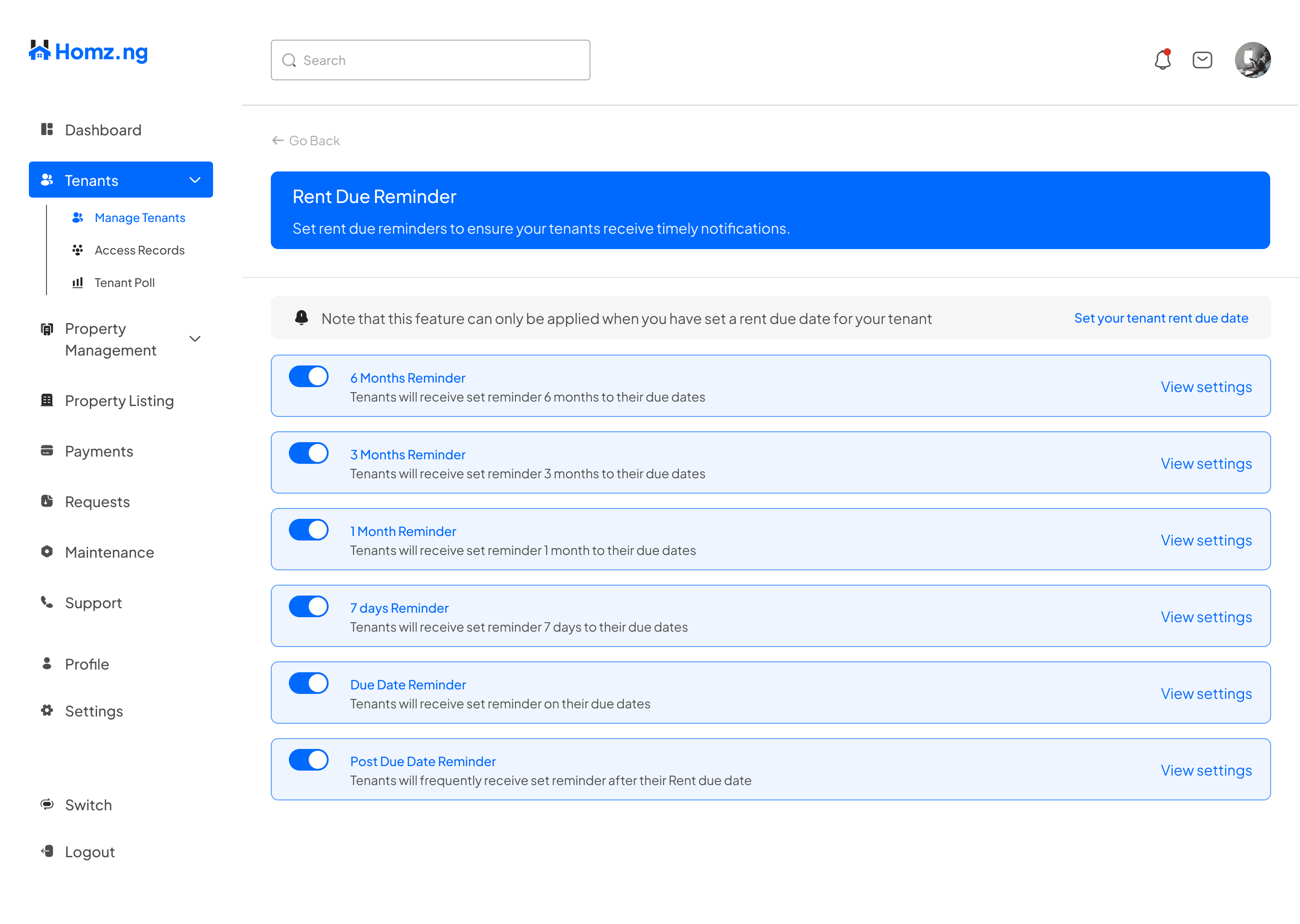Toggle the Post Due Date Reminder
Screen dimensions: 1300x924
tap(308, 760)
